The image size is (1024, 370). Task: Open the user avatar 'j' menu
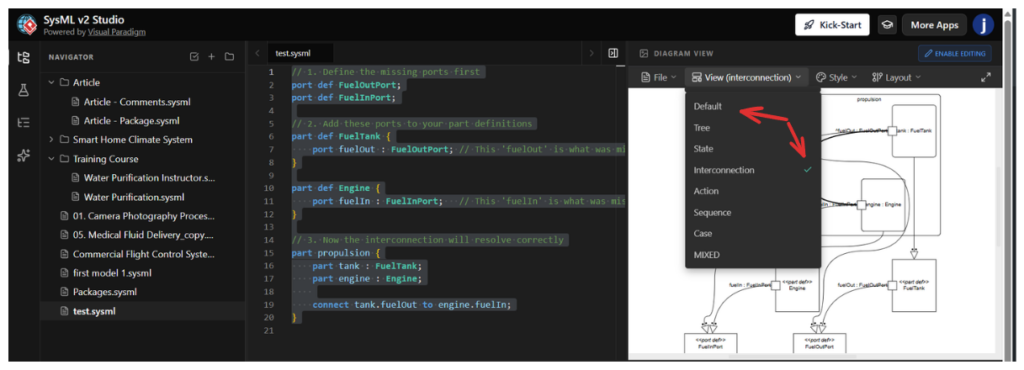point(983,25)
